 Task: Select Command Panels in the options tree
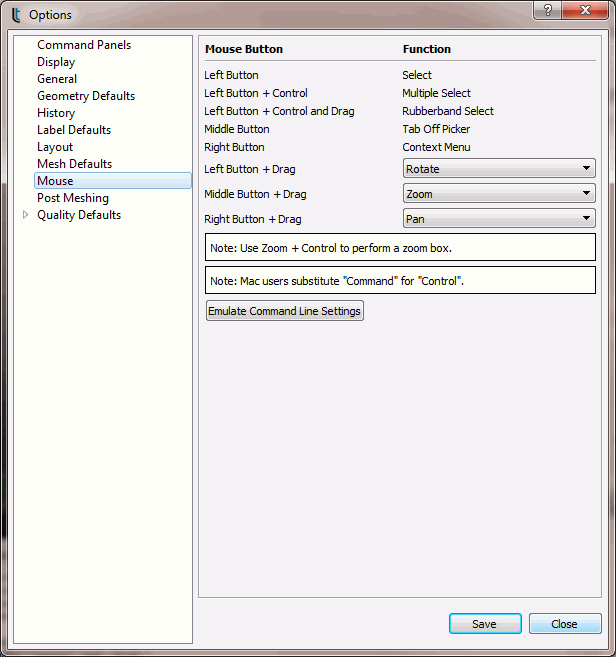[x=84, y=45]
